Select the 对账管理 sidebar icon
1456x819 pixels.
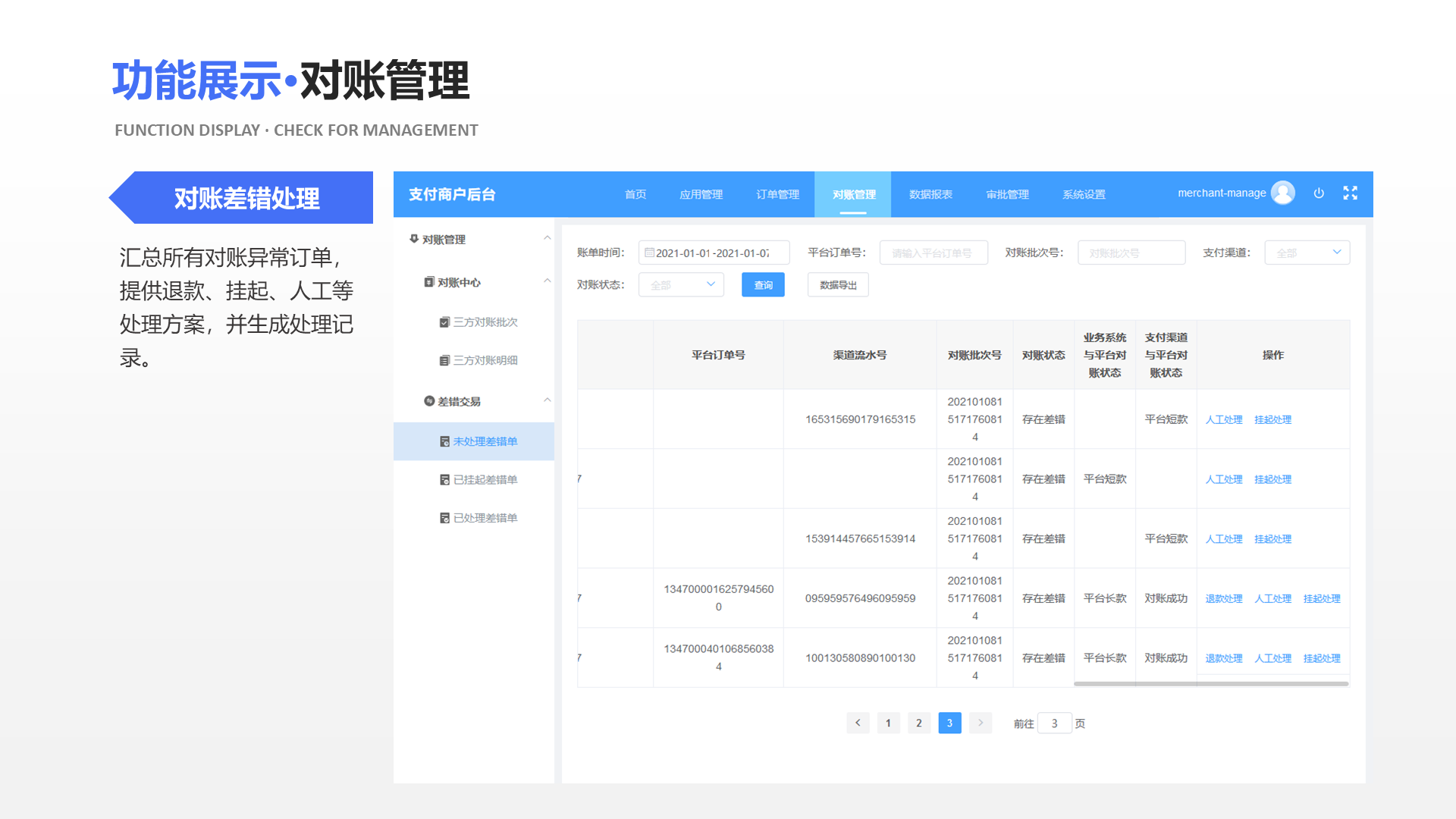[x=413, y=239]
